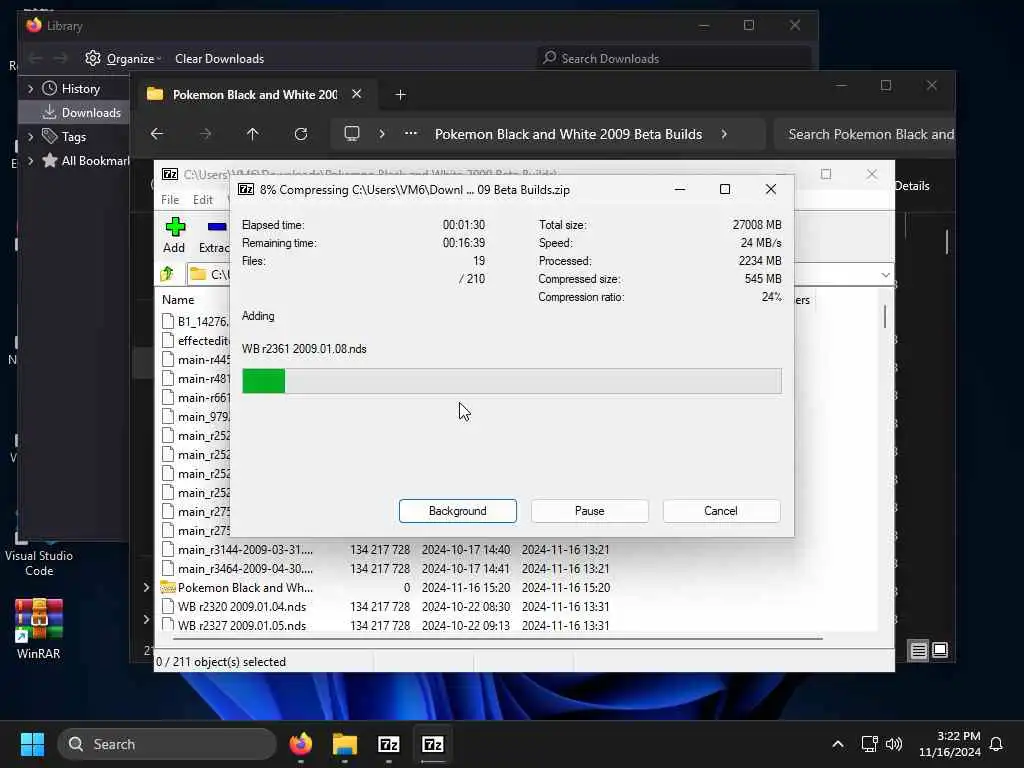The image size is (1024, 768).
Task: Select Tags item in Library sidebar
Action: (x=73, y=136)
